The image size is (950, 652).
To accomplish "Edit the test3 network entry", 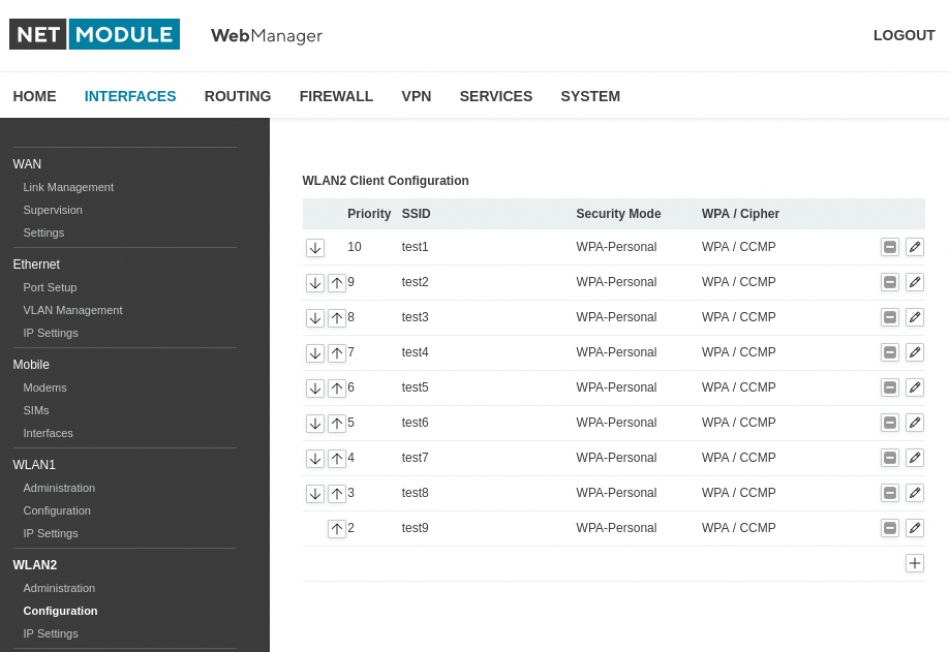I will tap(914, 318).
